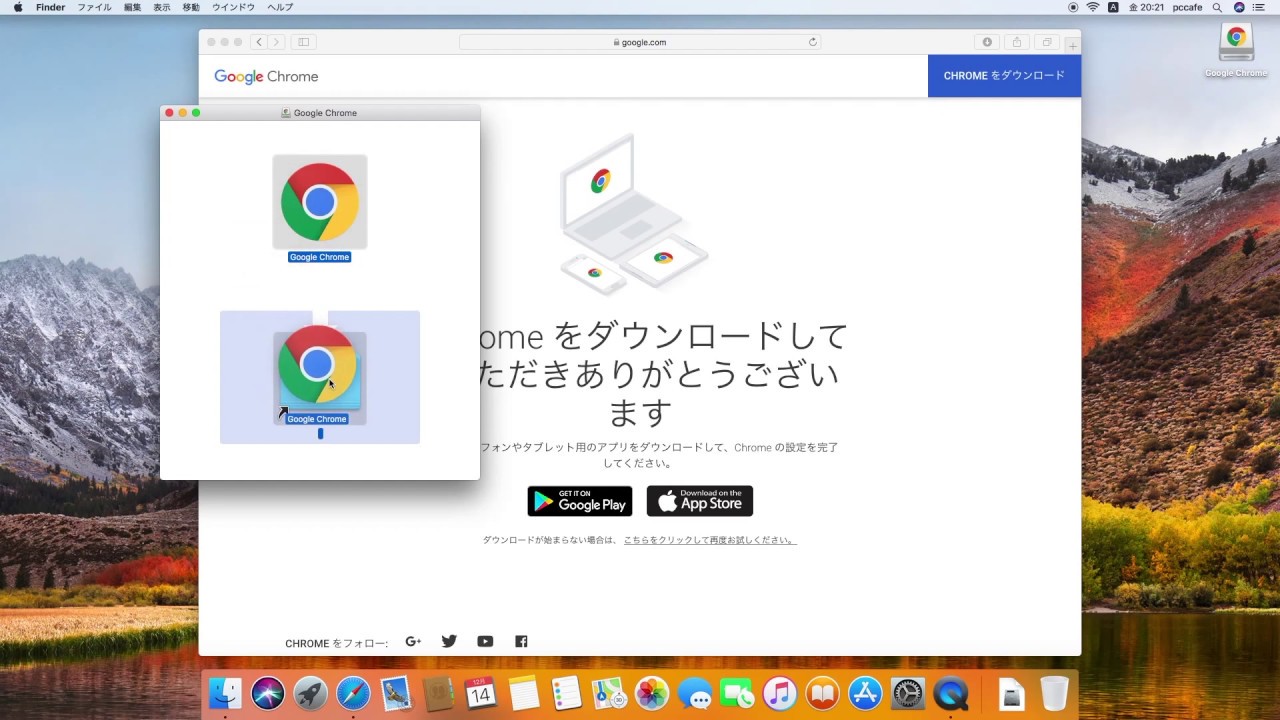The height and width of the screenshot is (720, 1280).
Task: Reload the google.com page in Safari
Action: coord(812,42)
